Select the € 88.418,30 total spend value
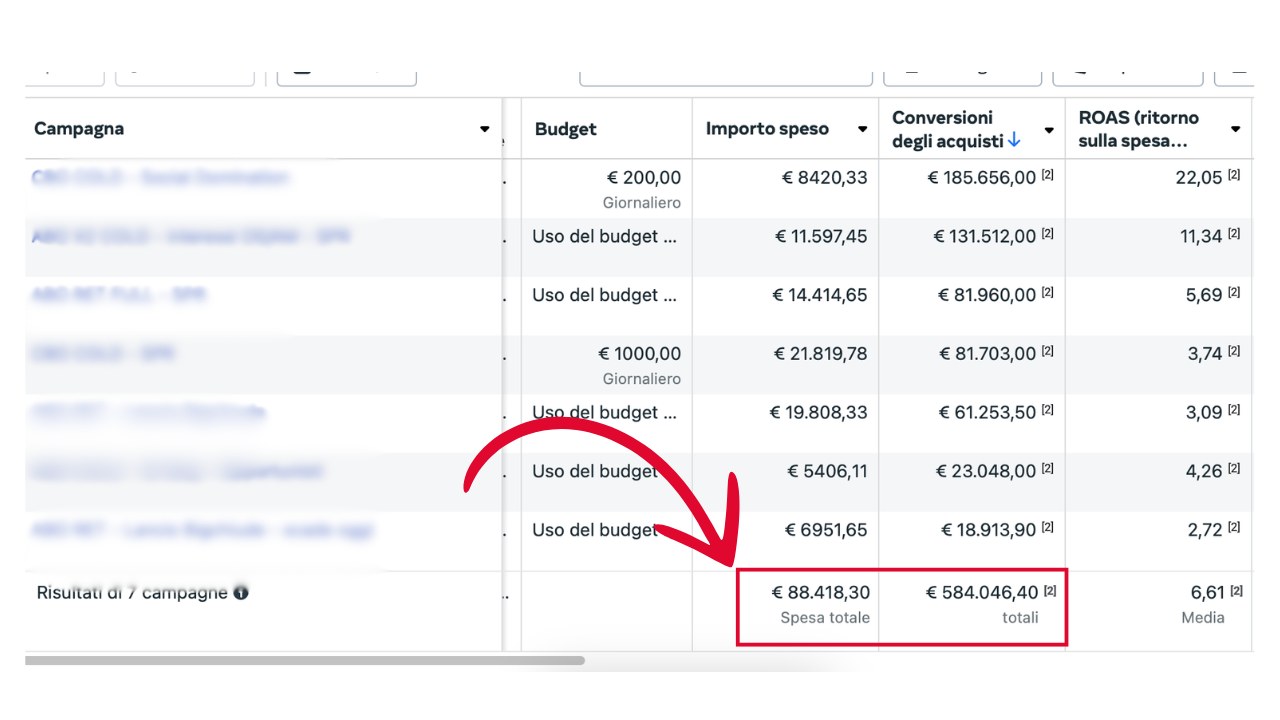The height and width of the screenshot is (720, 1280). click(x=821, y=593)
